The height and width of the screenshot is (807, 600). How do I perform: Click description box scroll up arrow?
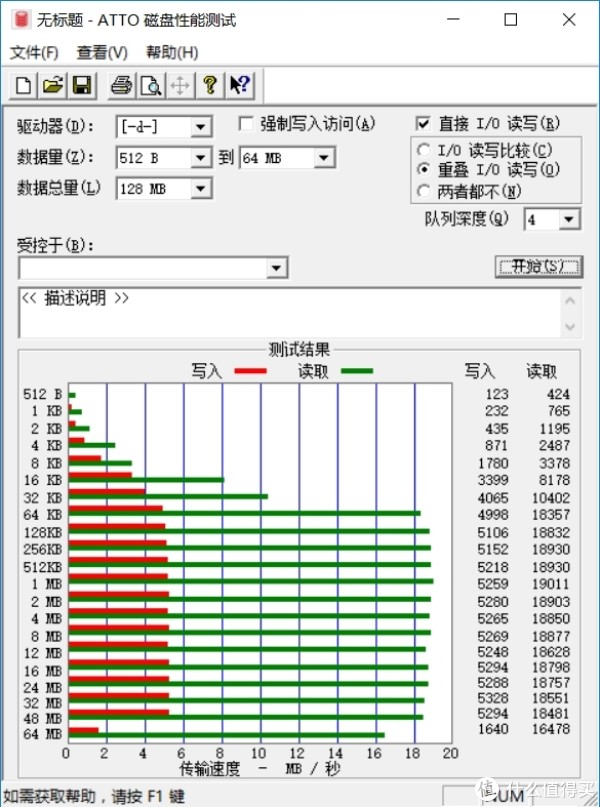(570, 301)
